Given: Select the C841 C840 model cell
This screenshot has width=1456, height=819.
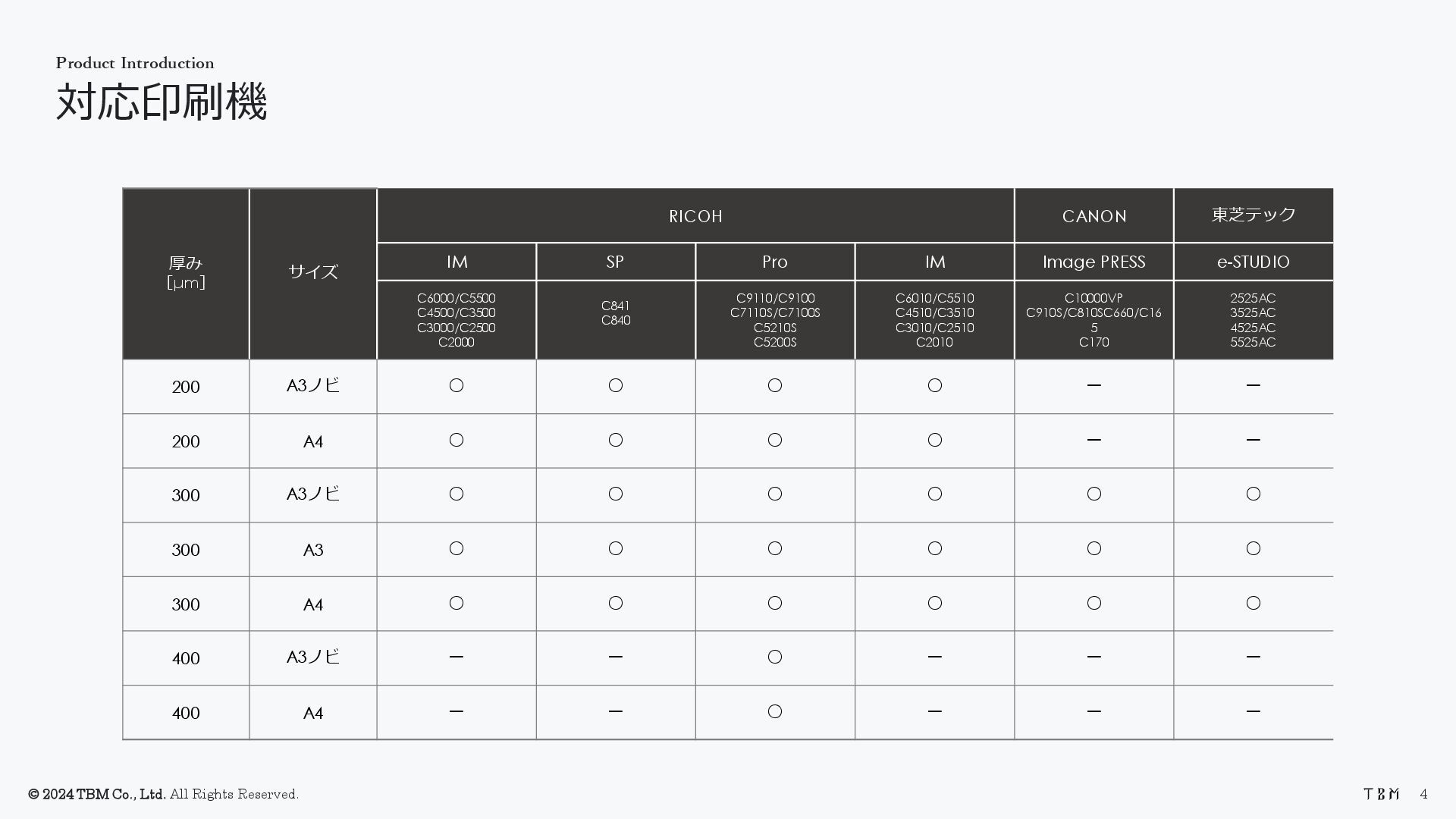Looking at the screenshot, I should (615, 313).
